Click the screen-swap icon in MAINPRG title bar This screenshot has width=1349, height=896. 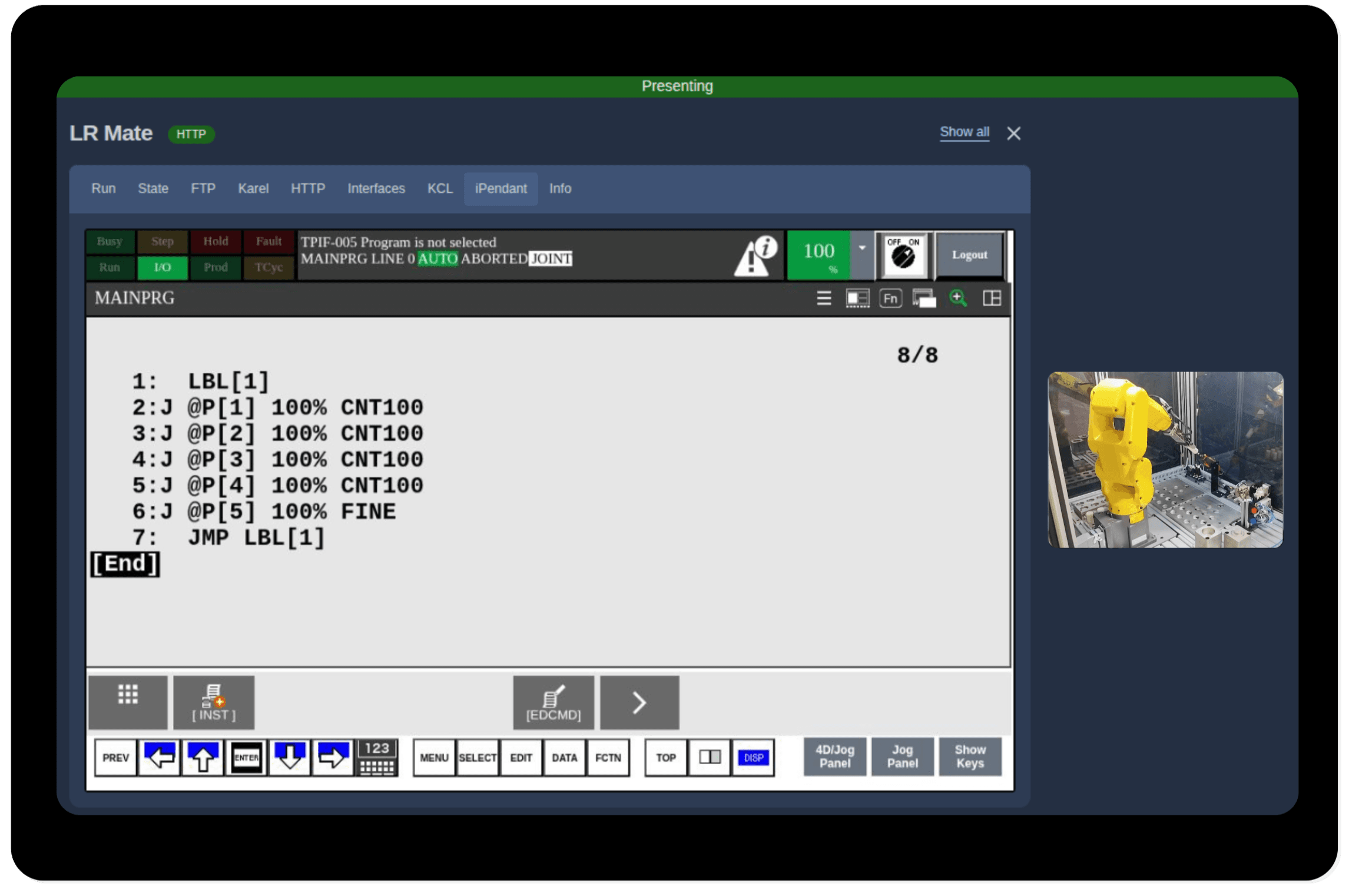coord(923,298)
